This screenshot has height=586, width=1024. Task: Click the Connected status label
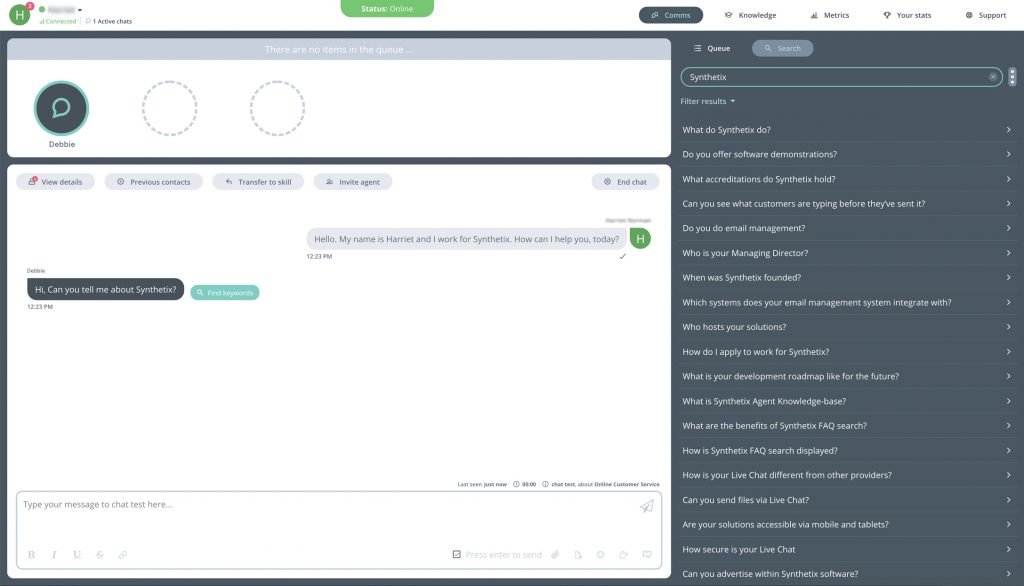pos(57,22)
